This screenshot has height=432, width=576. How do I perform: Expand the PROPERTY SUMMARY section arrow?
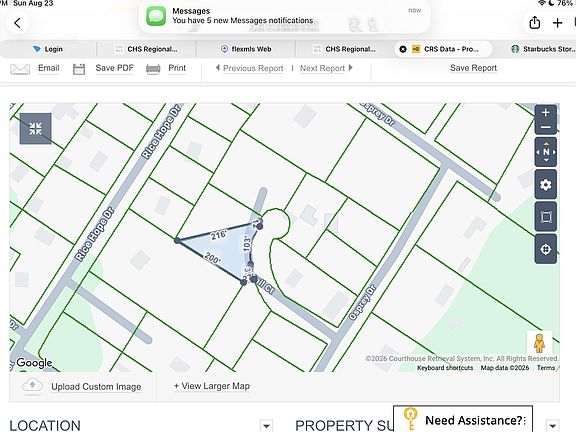[552, 426]
